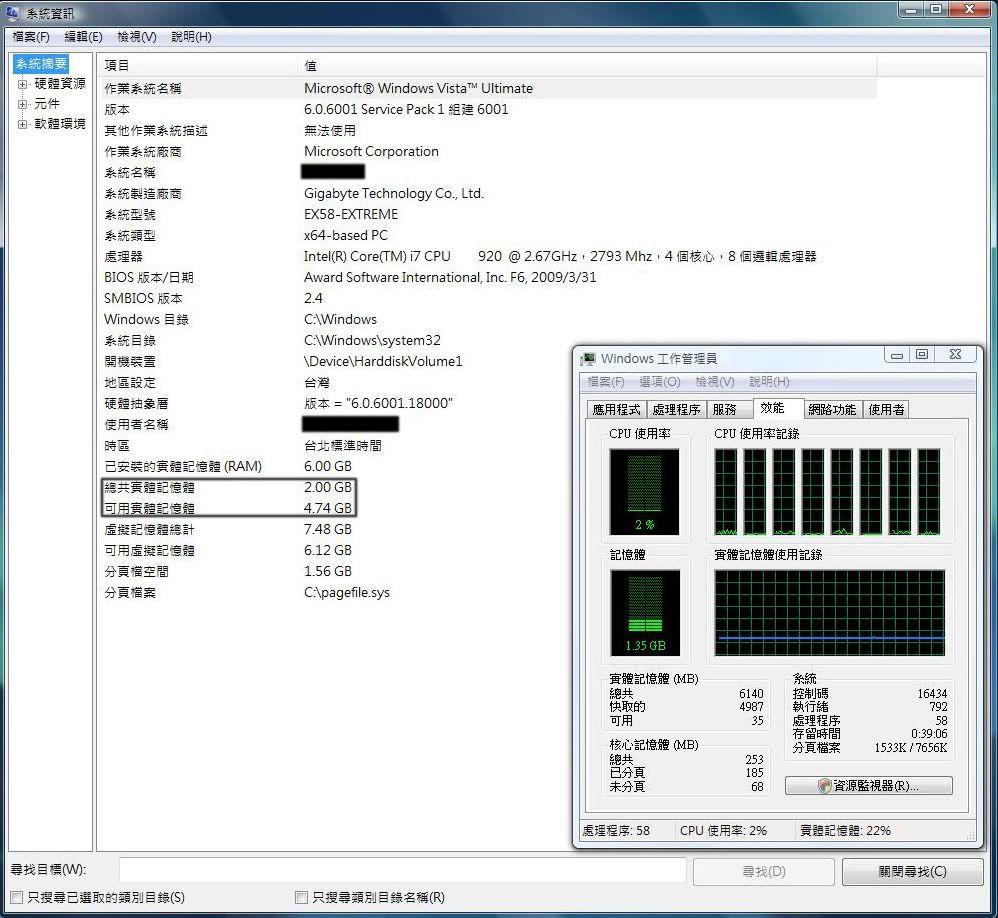Click the 關閉尋找(C) button
Image resolution: width=998 pixels, height=918 pixels.
[912, 872]
